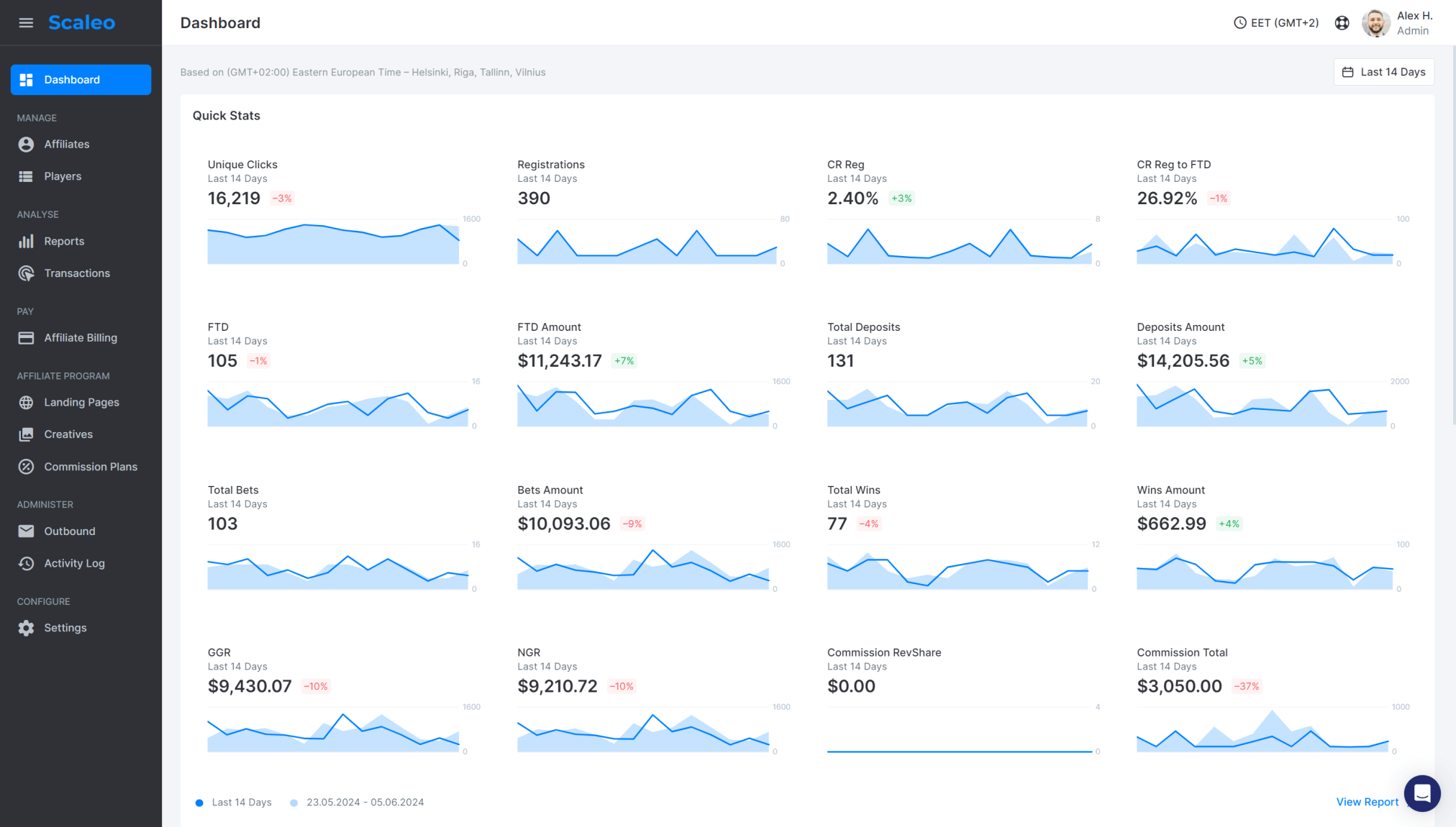Click the Outbound administer section
Viewport: 1456px width, 827px height.
point(69,531)
